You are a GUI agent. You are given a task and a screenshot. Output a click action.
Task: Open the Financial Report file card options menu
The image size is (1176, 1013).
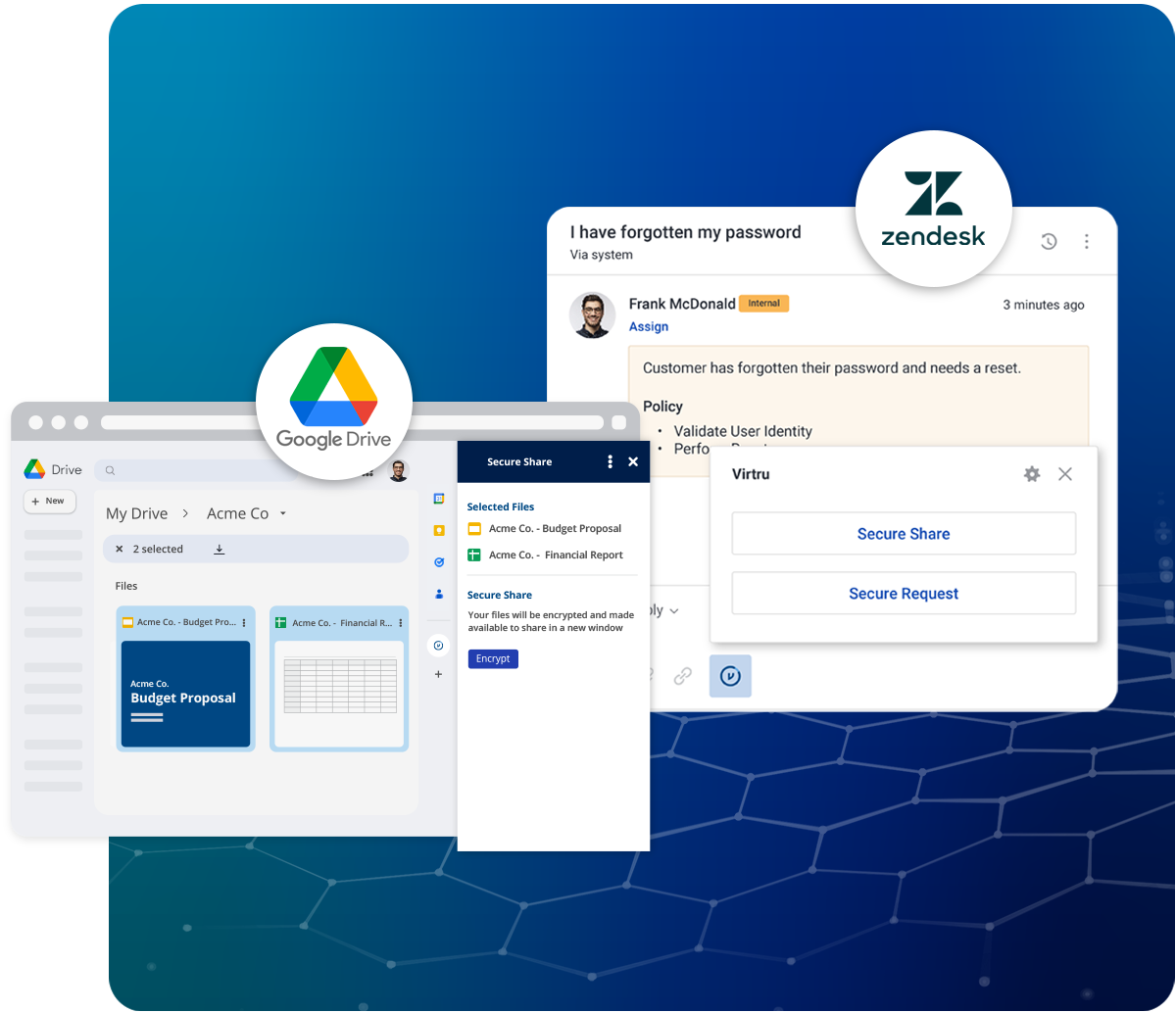(401, 623)
